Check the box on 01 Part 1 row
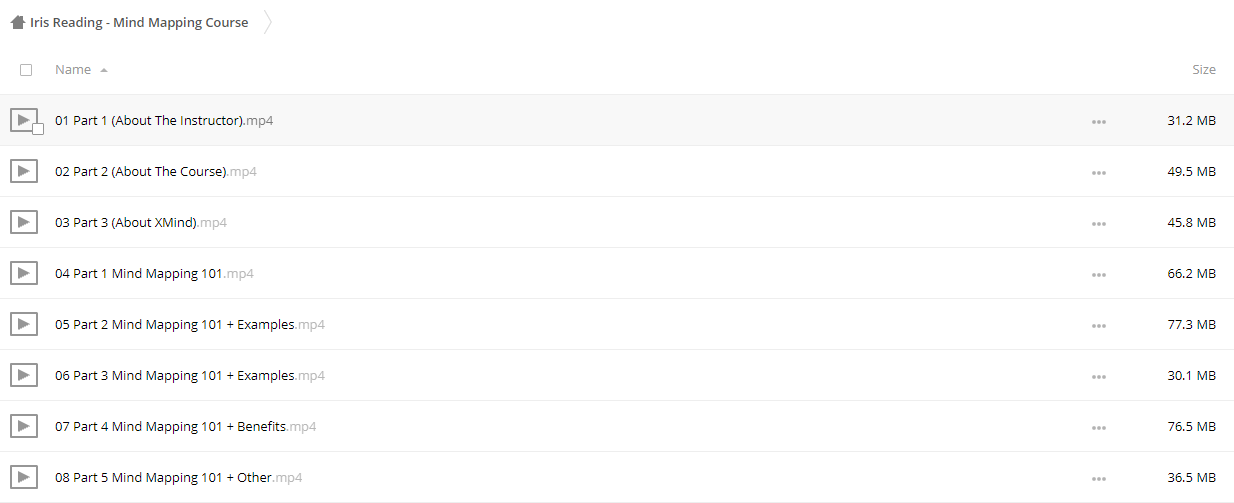The height and width of the screenshot is (503, 1234). (38, 129)
